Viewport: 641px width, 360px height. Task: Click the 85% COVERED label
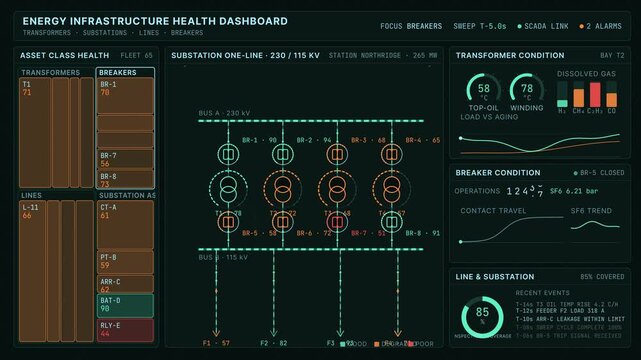(x=602, y=277)
